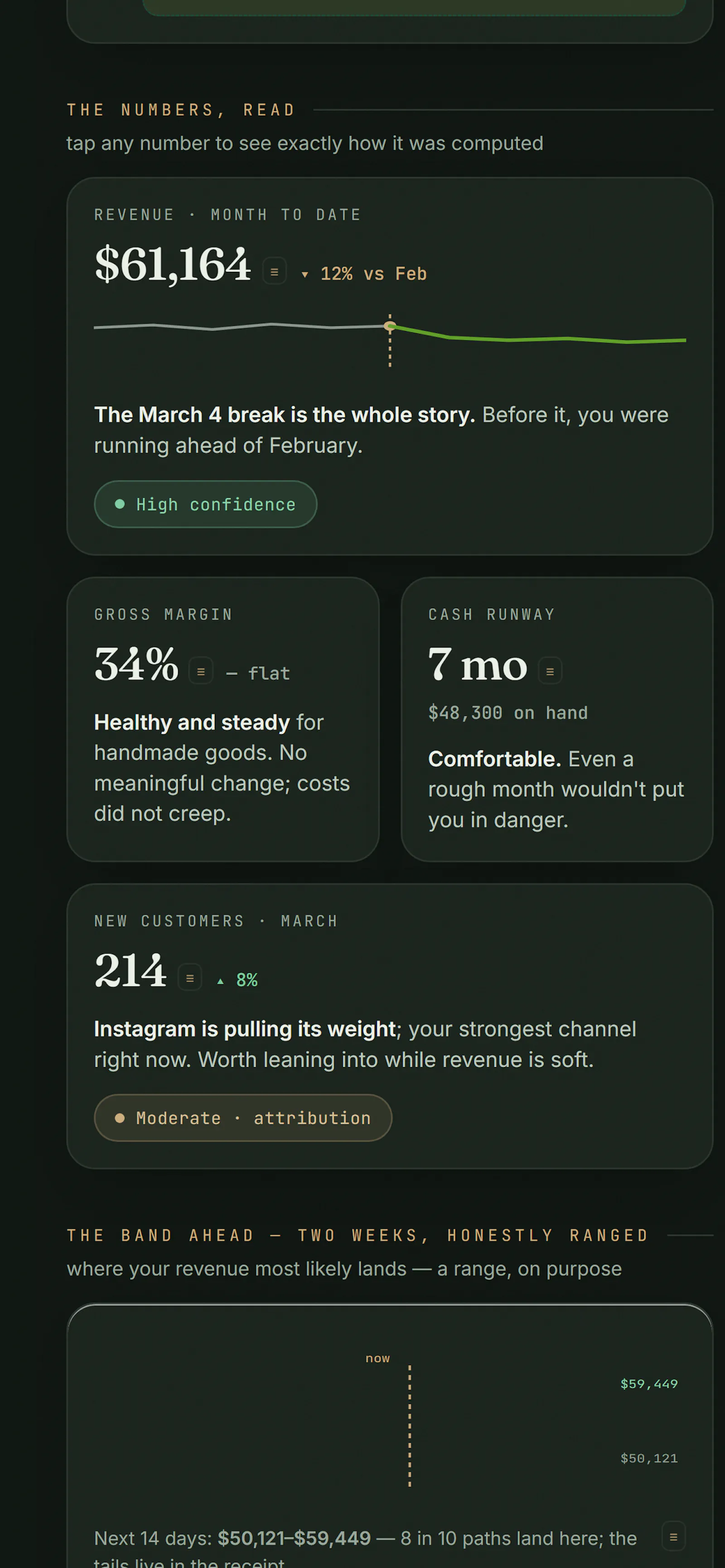
Task: Tap the 214 new customers number
Action: (130, 970)
